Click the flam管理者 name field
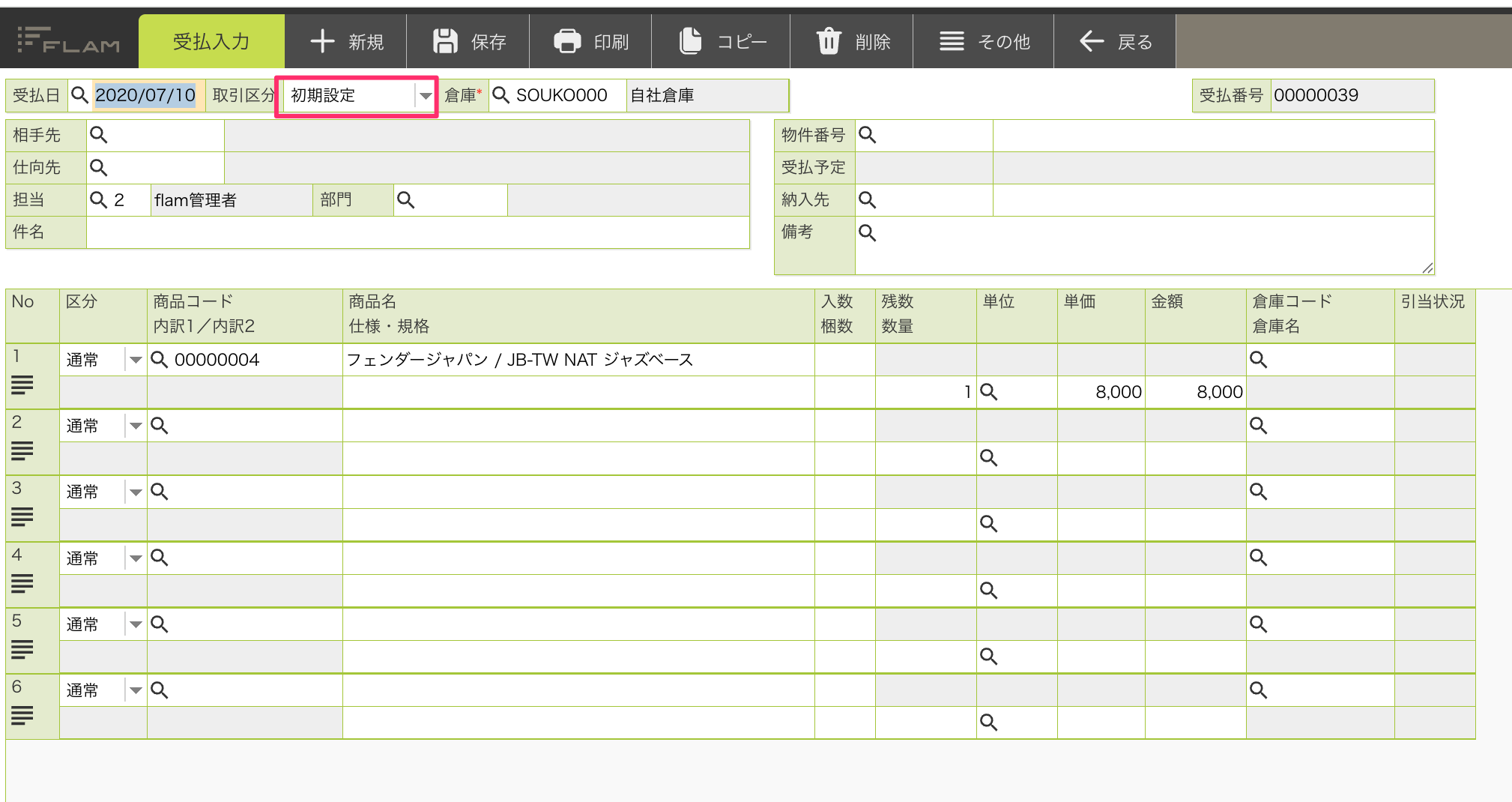Image resolution: width=1512 pixels, height=802 pixels. coord(232,200)
